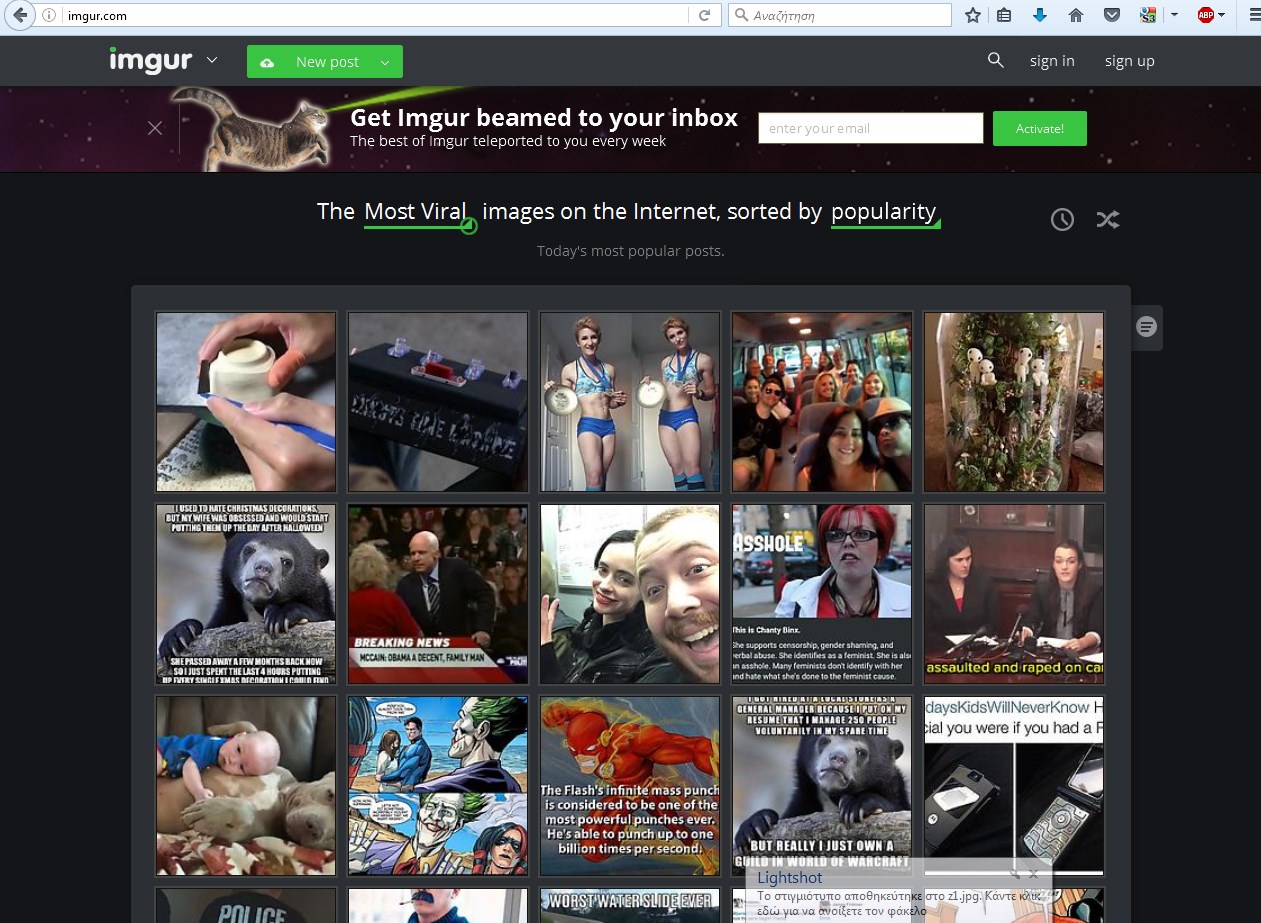Show downloads with blue arrow icon
The image size is (1261, 923).
(1040, 15)
